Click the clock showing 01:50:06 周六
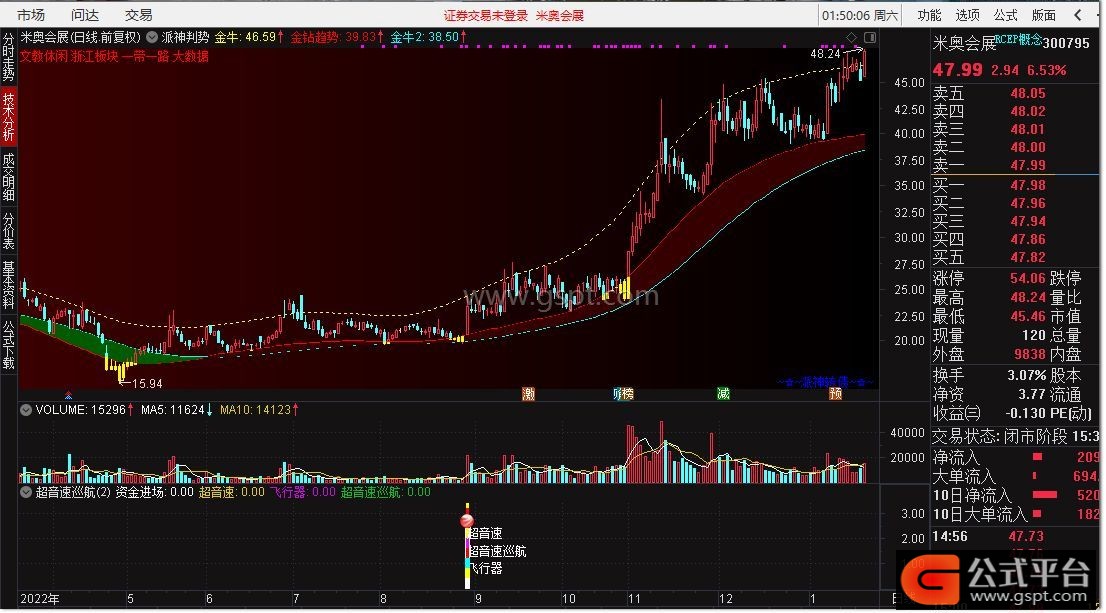Screen dimensions: 1106x613 860,16
